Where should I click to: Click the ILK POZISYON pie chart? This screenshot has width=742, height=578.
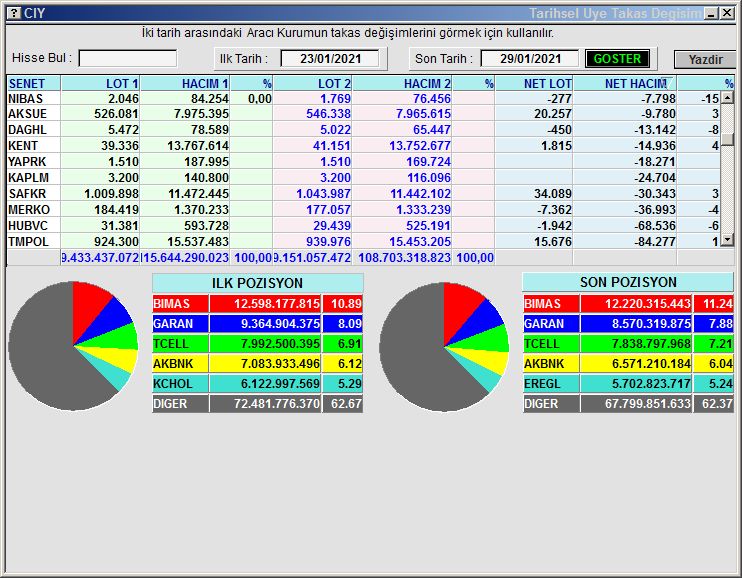[x=73, y=346]
